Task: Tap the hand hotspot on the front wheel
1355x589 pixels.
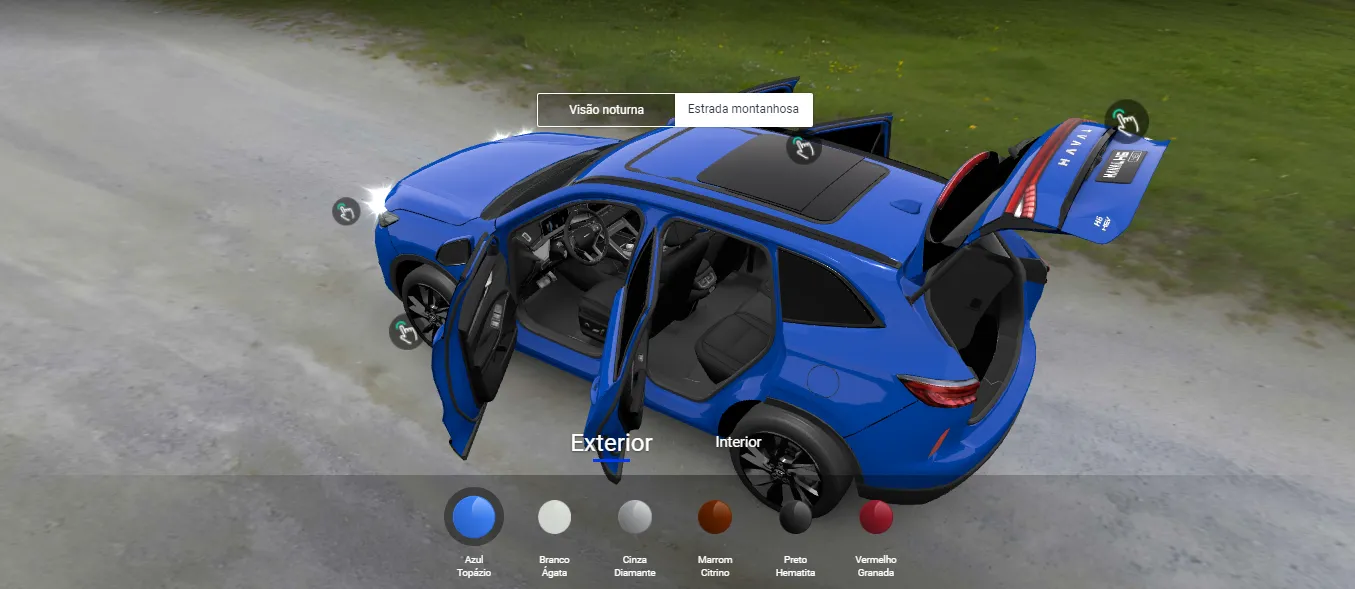Action: point(405,331)
